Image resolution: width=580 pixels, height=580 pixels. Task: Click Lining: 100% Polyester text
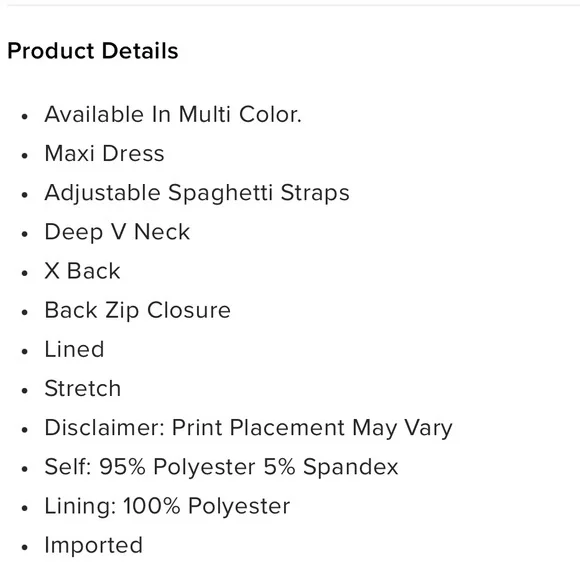click(167, 506)
